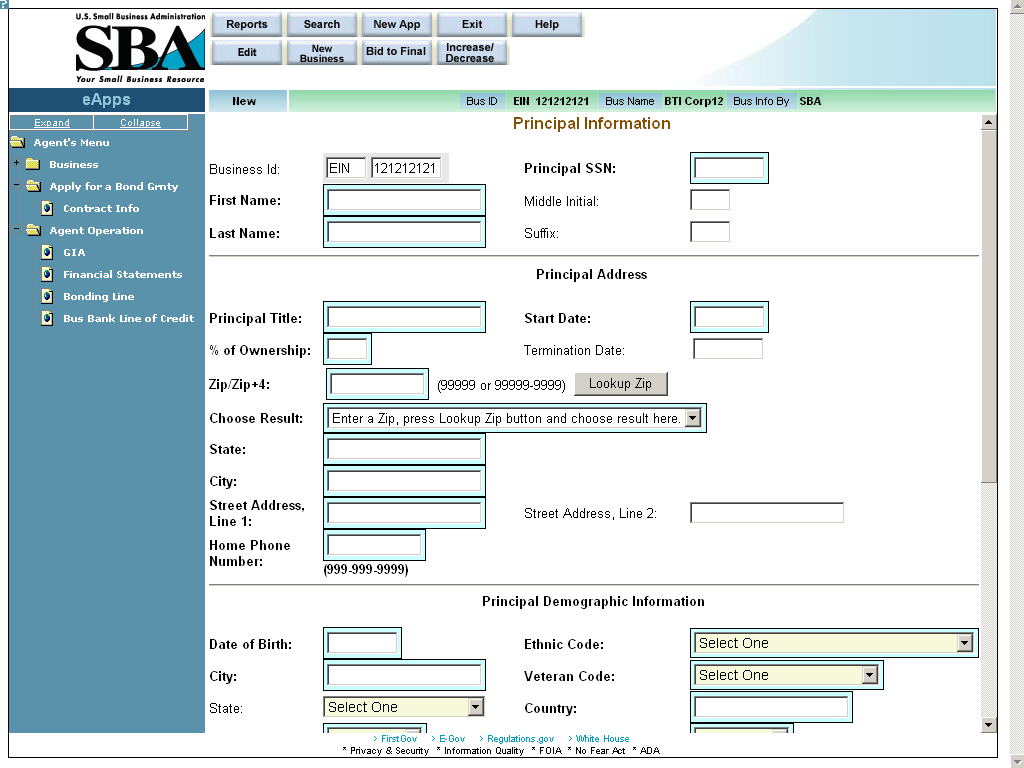Select the New App menu button
Image resolution: width=1024 pixels, height=768 pixels.
pos(397,24)
